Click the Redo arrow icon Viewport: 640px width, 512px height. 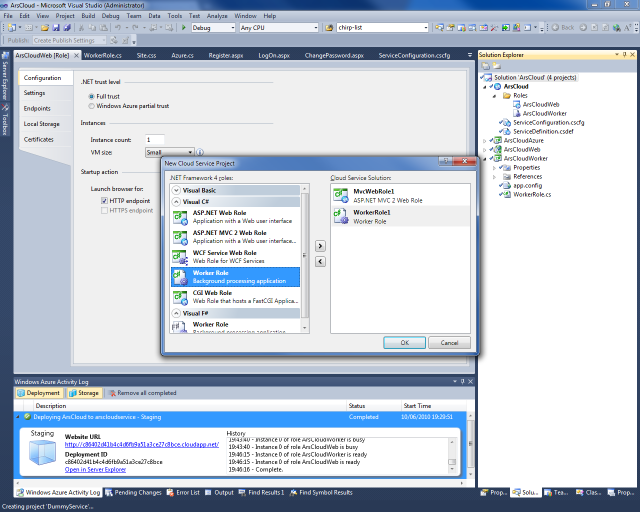pos(135,28)
